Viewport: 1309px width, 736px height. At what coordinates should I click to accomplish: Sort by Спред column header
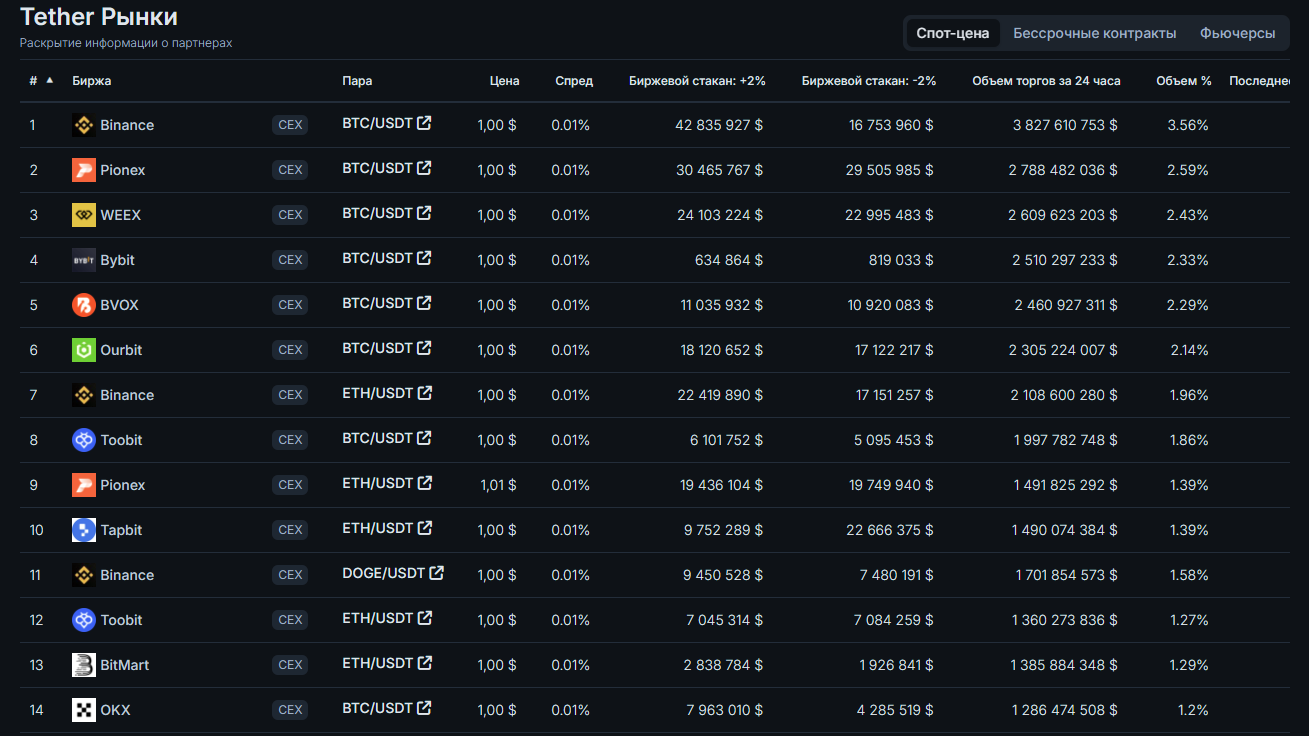(x=574, y=81)
